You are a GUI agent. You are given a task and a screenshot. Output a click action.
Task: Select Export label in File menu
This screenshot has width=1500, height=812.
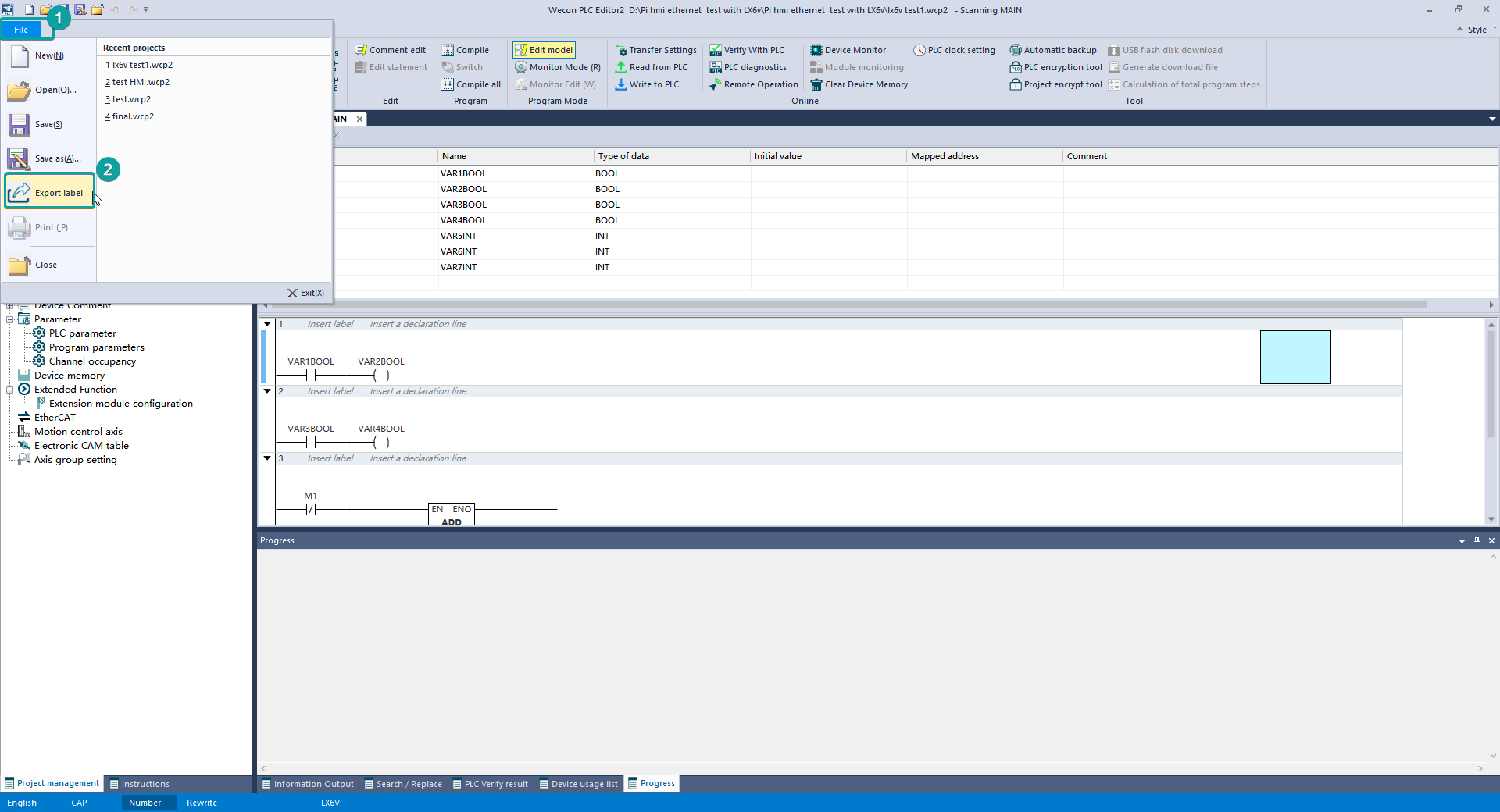(x=49, y=192)
